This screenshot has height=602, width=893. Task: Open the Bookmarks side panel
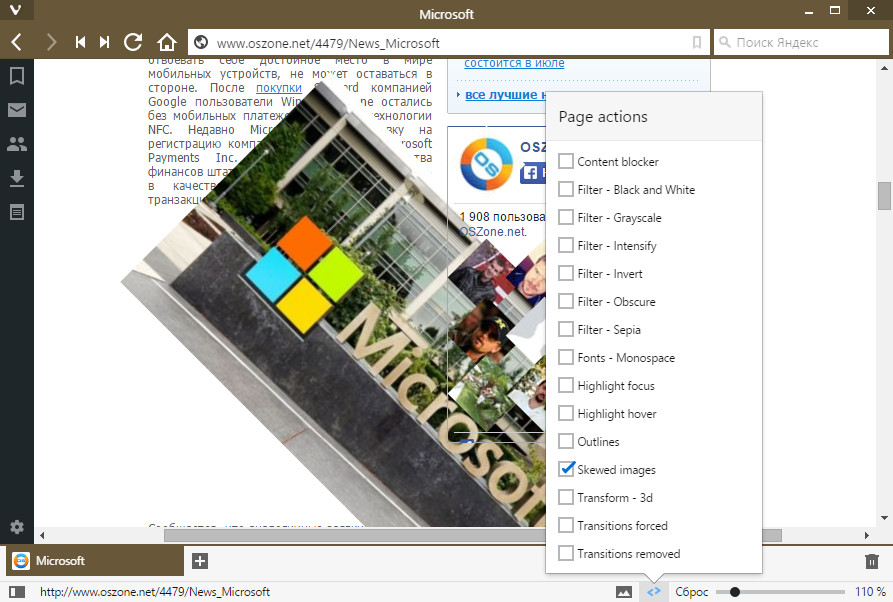pos(17,76)
